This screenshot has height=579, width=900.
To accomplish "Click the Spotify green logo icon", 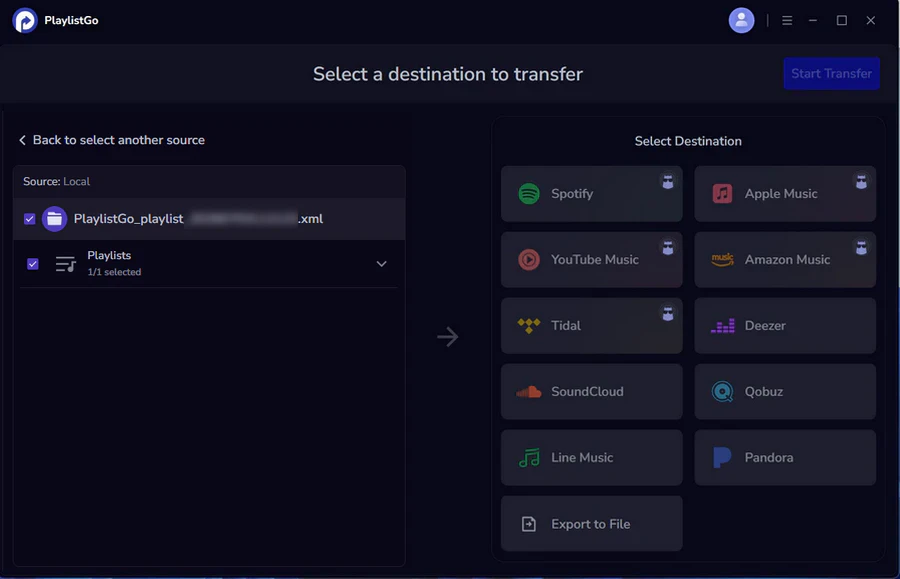I will [x=529, y=194].
